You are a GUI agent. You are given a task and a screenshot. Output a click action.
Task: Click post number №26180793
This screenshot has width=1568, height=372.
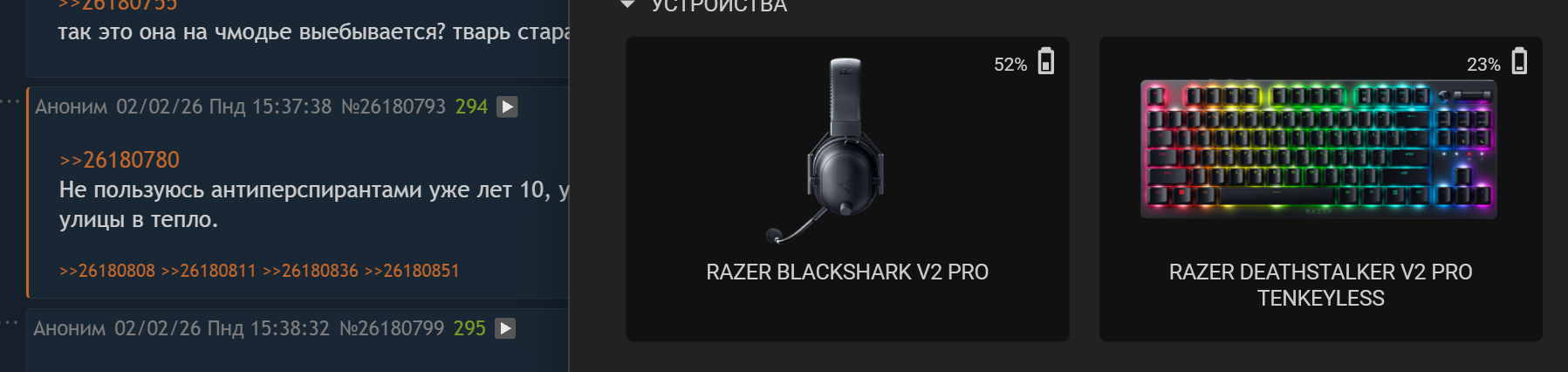(394, 107)
